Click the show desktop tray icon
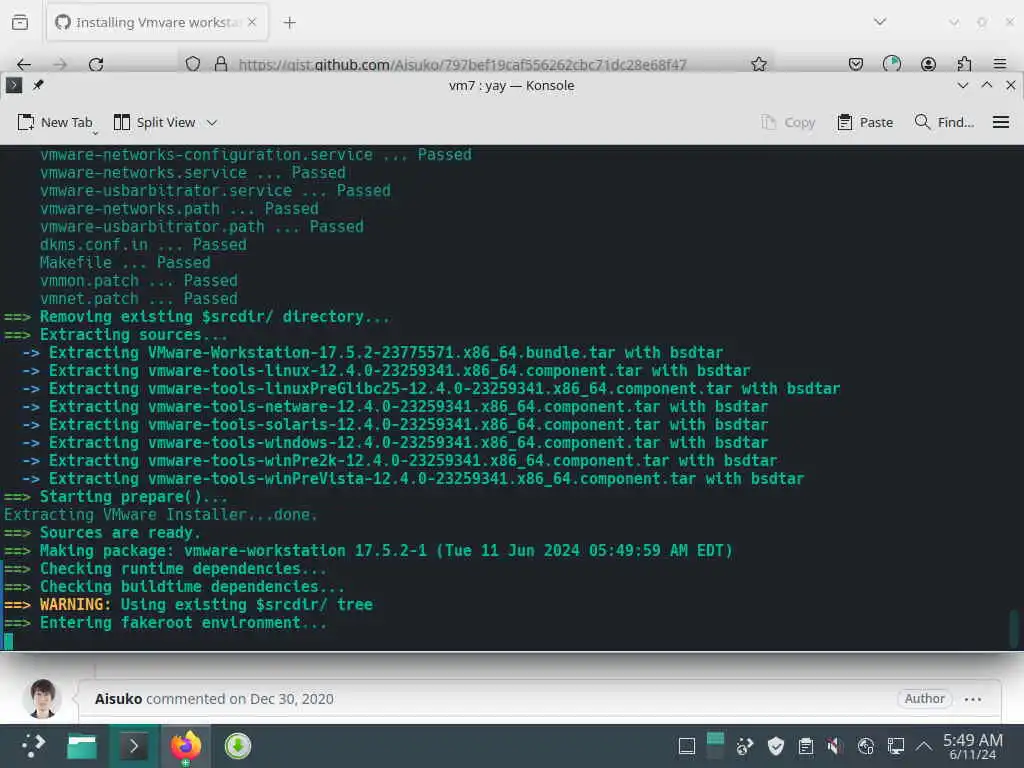Viewport: 1024px width, 768px height. (686, 746)
